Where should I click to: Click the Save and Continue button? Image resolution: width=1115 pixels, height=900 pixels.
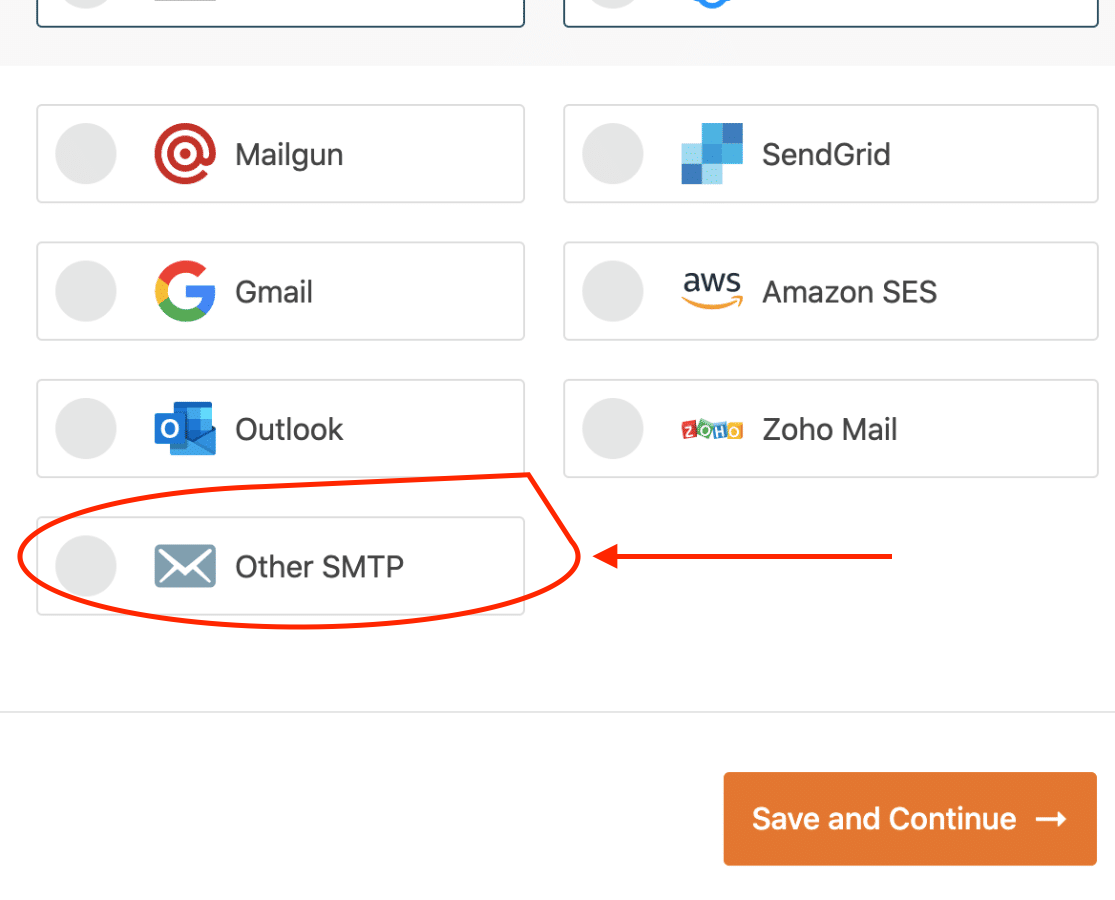pos(910,819)
